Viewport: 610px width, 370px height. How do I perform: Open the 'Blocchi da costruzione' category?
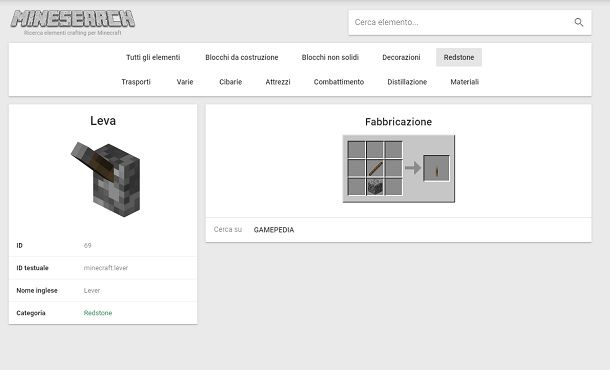pyautogui.click(x=242, y=57)
